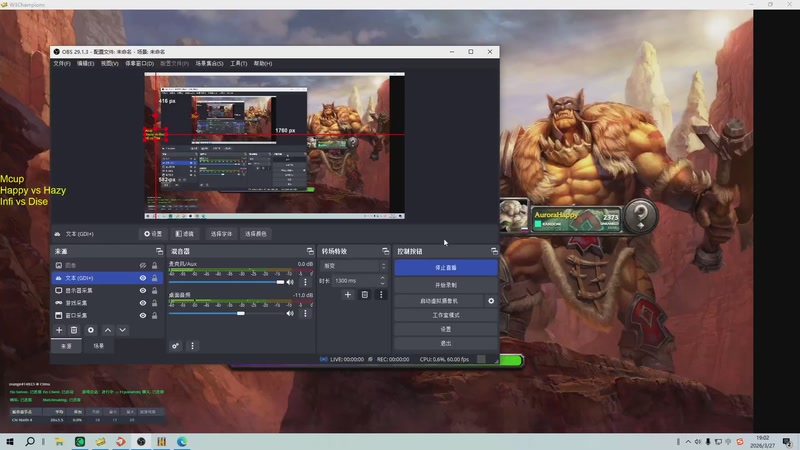Viewport: 800px width, 450px height.
Task: Hide the 文本 (GDI+) source eye
Action: (143, 278)
